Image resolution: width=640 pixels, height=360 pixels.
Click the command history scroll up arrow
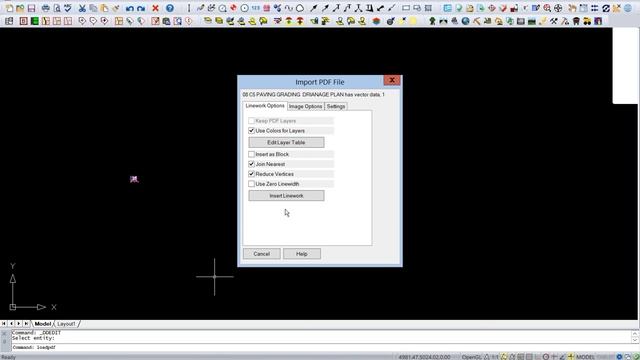click(635, 333)
